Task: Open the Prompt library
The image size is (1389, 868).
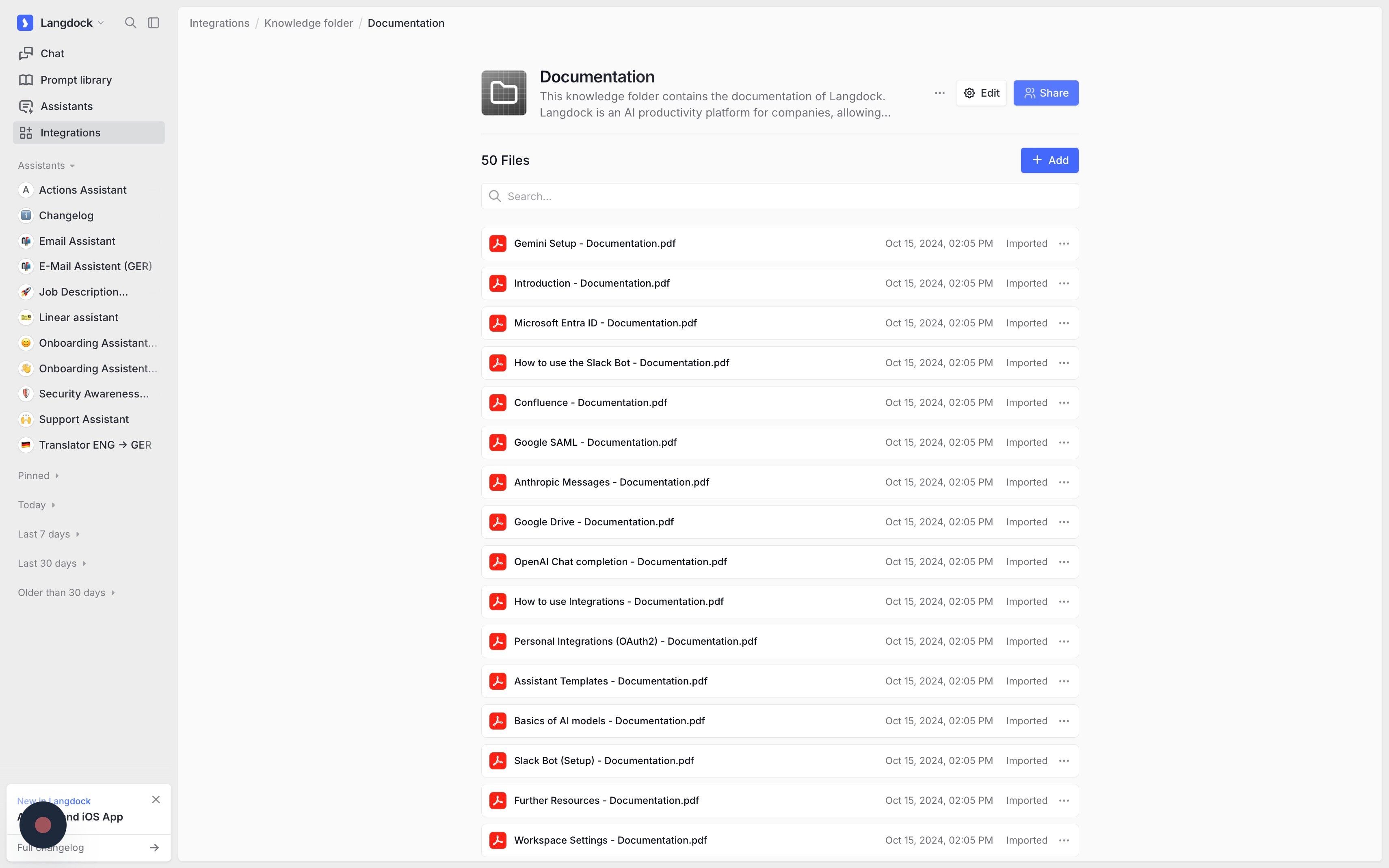Action: tap(76, 80)
